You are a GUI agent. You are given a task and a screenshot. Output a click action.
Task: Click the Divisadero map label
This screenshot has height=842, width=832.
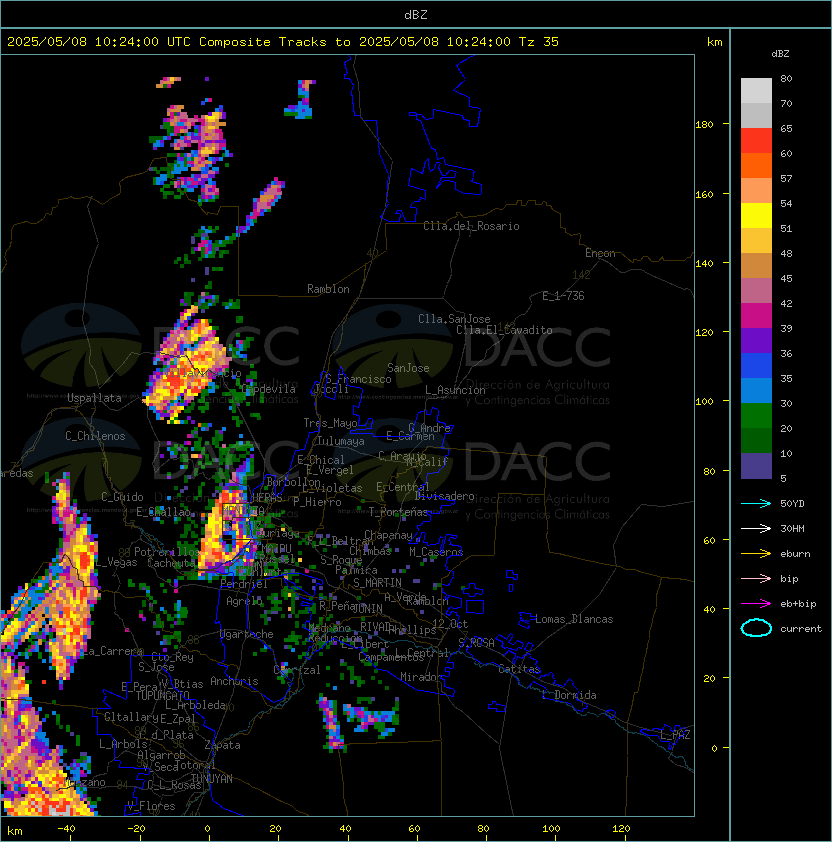click(x=444, y=496)
